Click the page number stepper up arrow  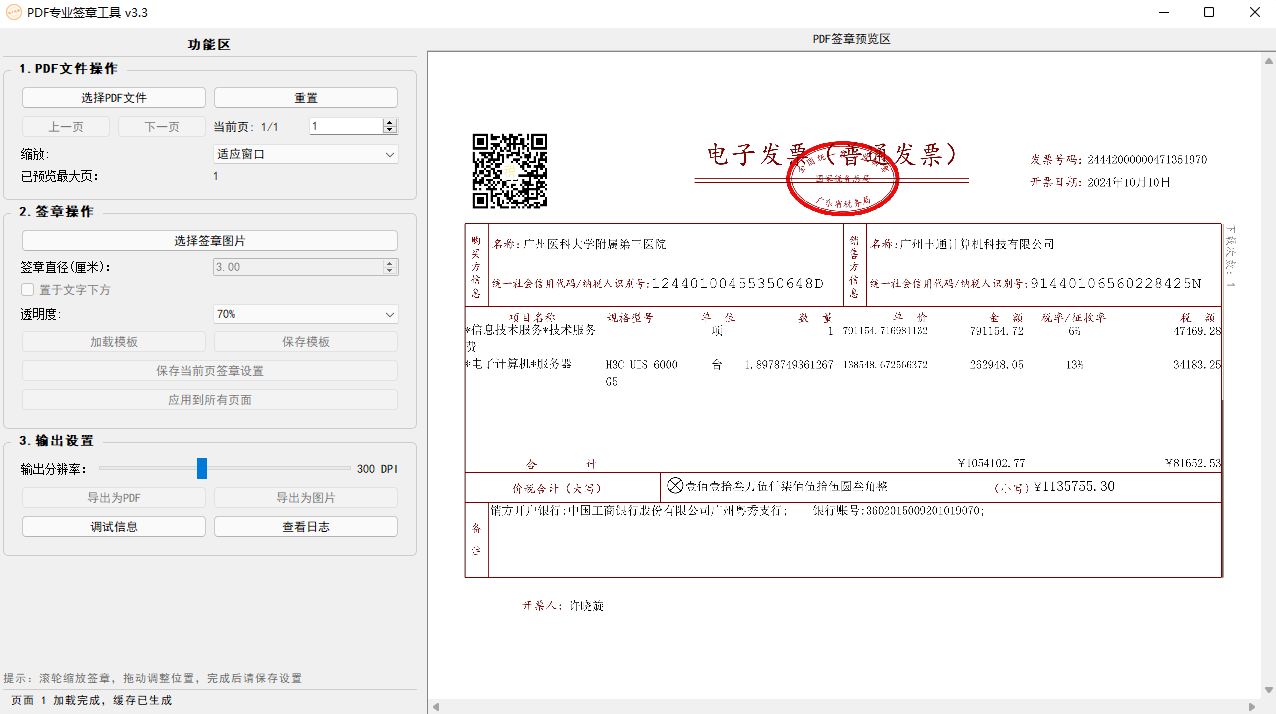coord(388,122)
